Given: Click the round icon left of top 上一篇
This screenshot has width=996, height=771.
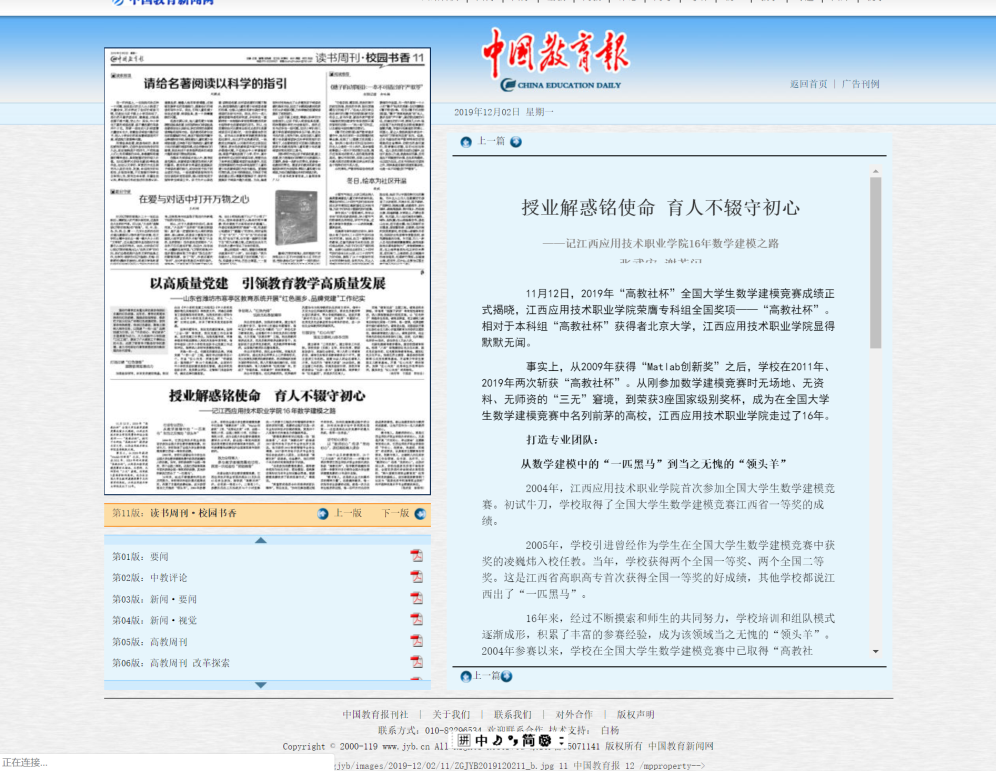Looking at the screenshot, I should tap(466, 142).
